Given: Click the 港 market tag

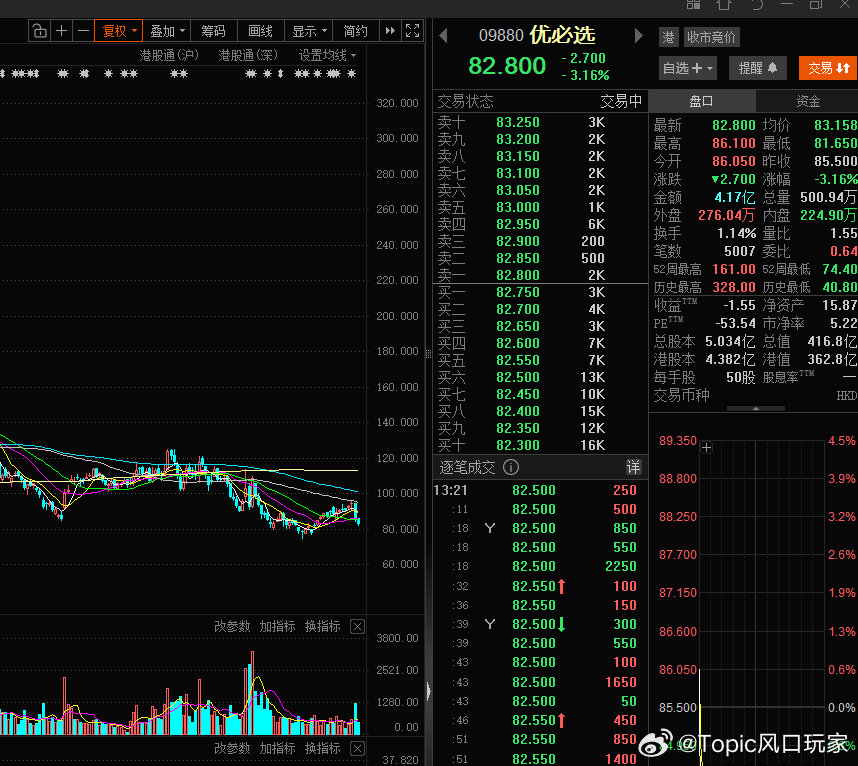Looking at the screenshot, I should [x=669, y=37].
